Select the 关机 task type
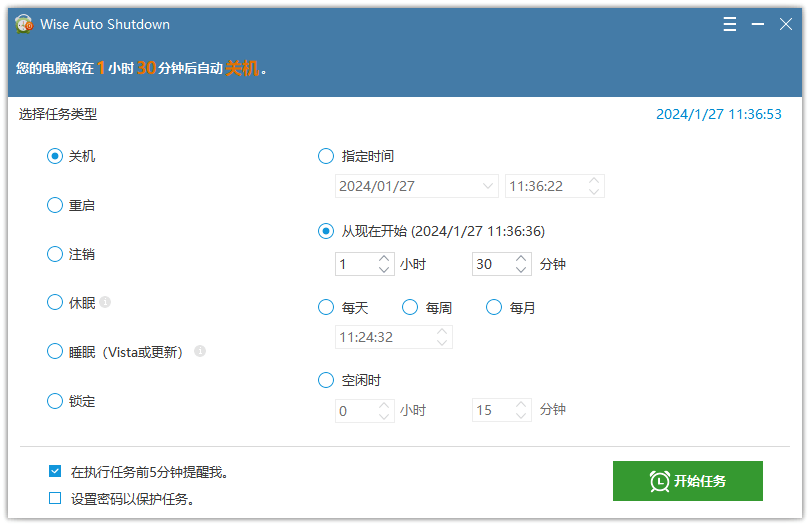 55,156
